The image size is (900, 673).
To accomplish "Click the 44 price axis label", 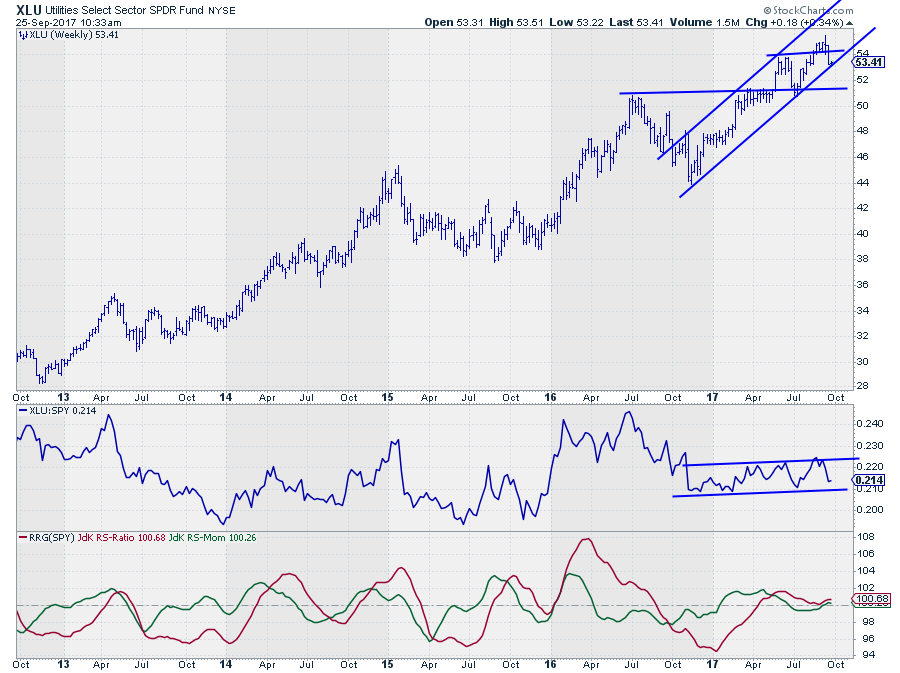I will (x=862, y=182).
